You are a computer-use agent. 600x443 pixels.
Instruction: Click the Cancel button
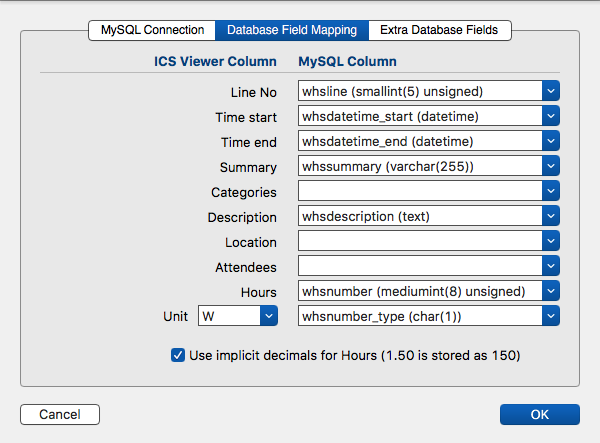[x=60, y=414]
